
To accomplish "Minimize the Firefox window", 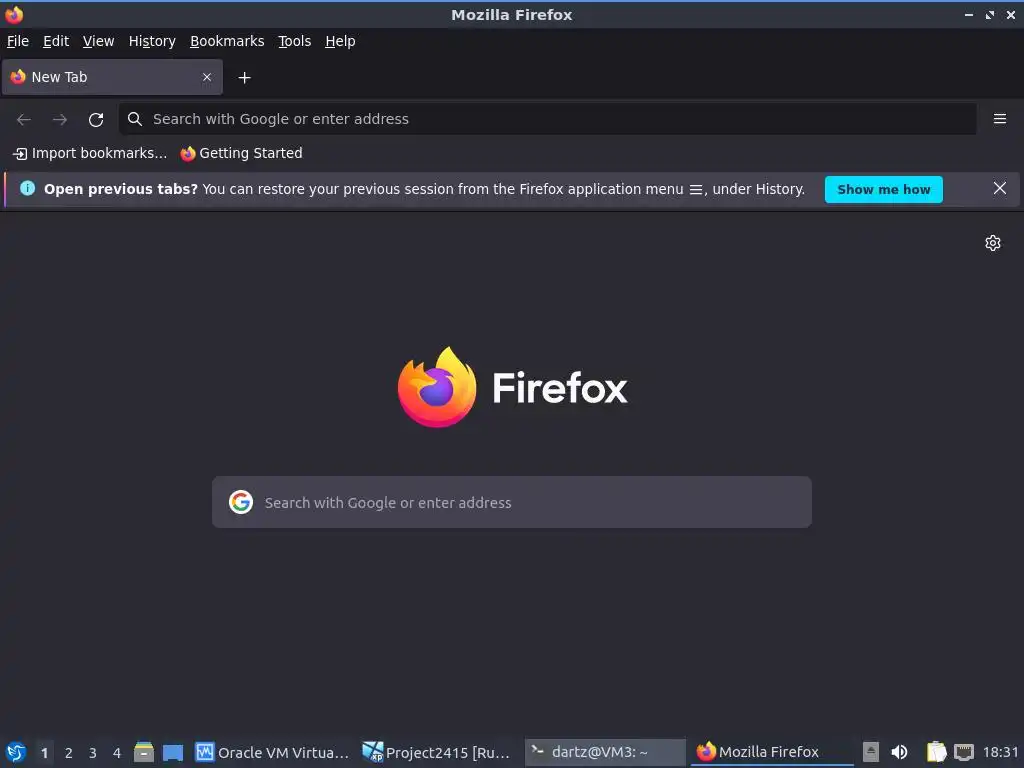I will pyautogui.click(x=968, y=14).
